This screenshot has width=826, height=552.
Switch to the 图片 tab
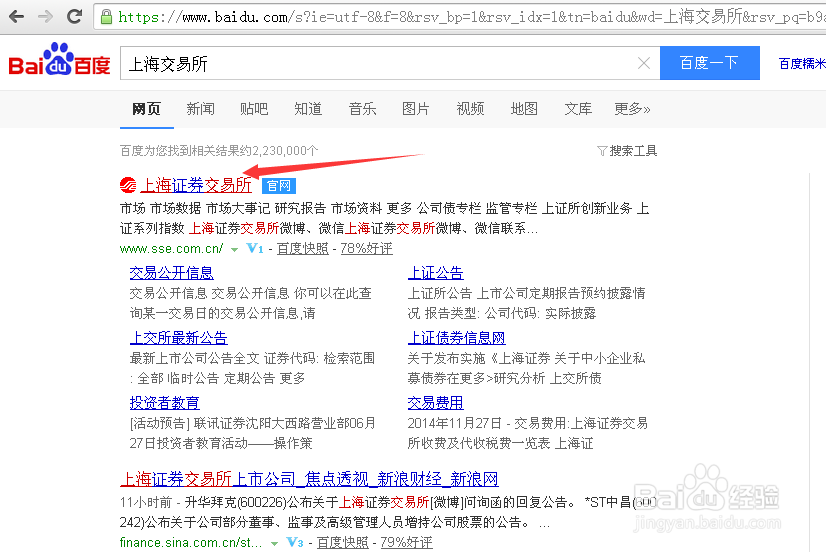(416, 109)
